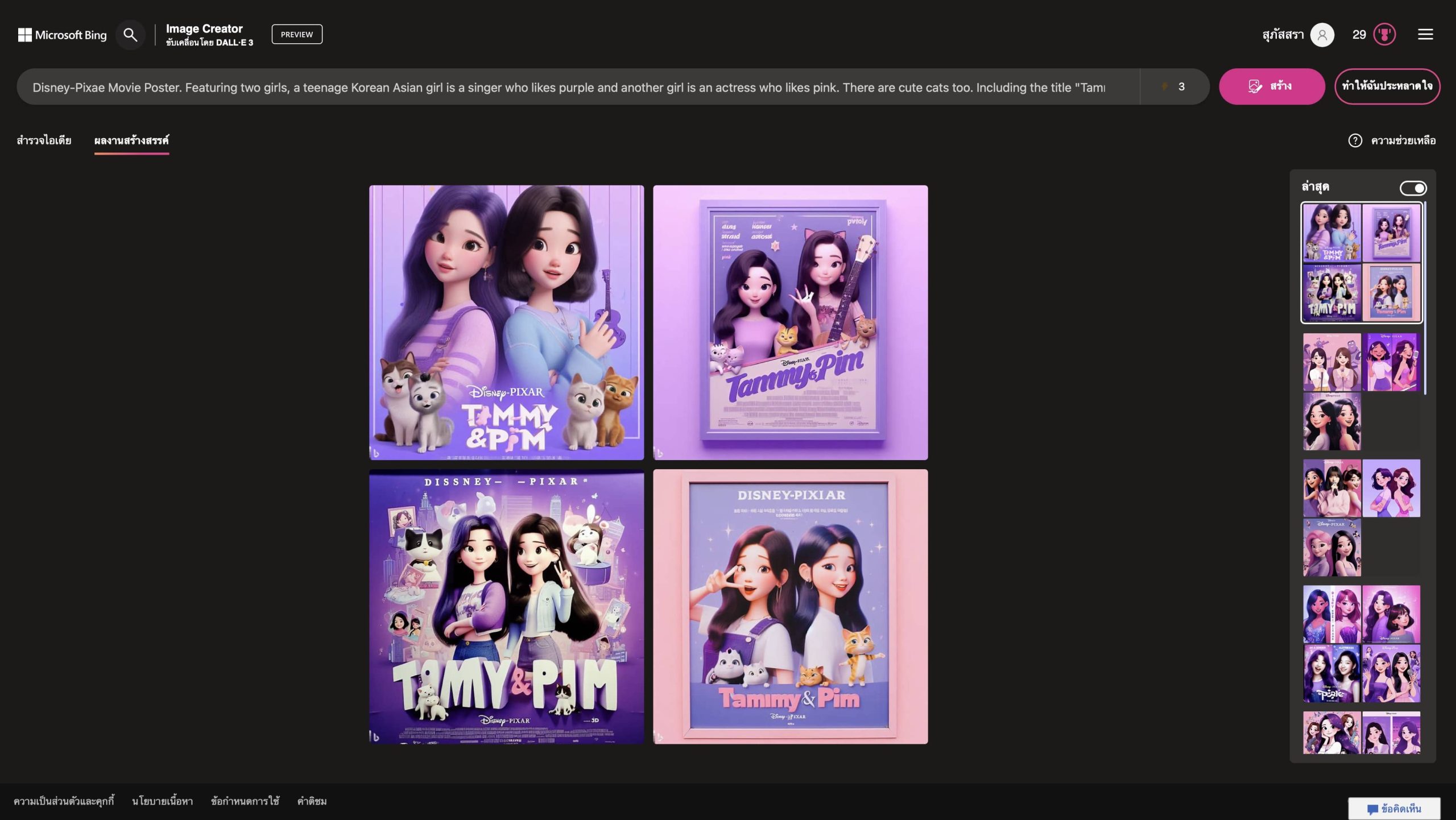Screen dimensions: 1456x820
Task: Click the PREVIEW badge button
Action: coord(297,34)
